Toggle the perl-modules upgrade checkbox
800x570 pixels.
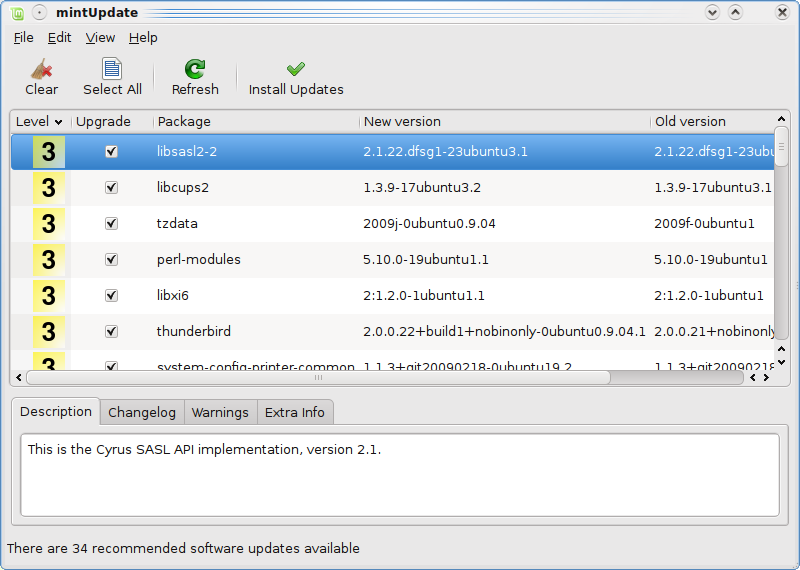point(111,260)
